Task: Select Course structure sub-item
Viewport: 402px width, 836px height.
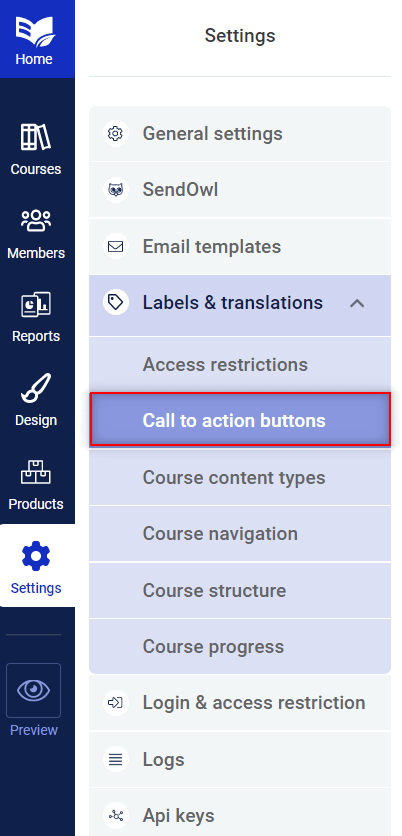Action: tap(240, 590)
